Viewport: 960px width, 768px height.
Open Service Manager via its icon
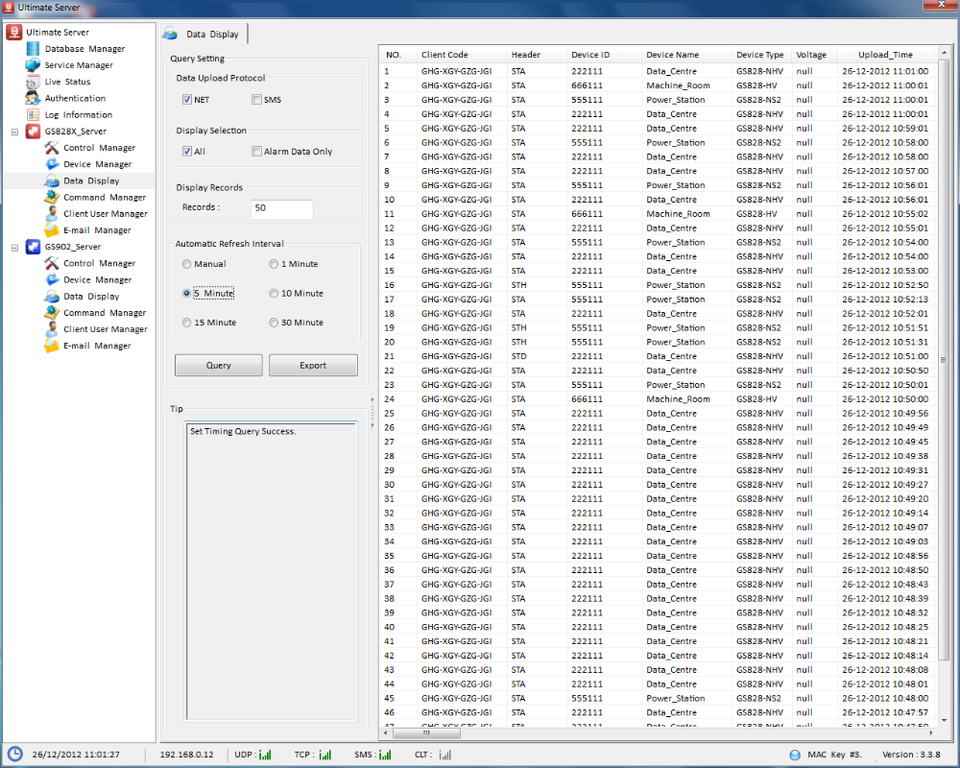pyautogui.click(x=33, y=65)
